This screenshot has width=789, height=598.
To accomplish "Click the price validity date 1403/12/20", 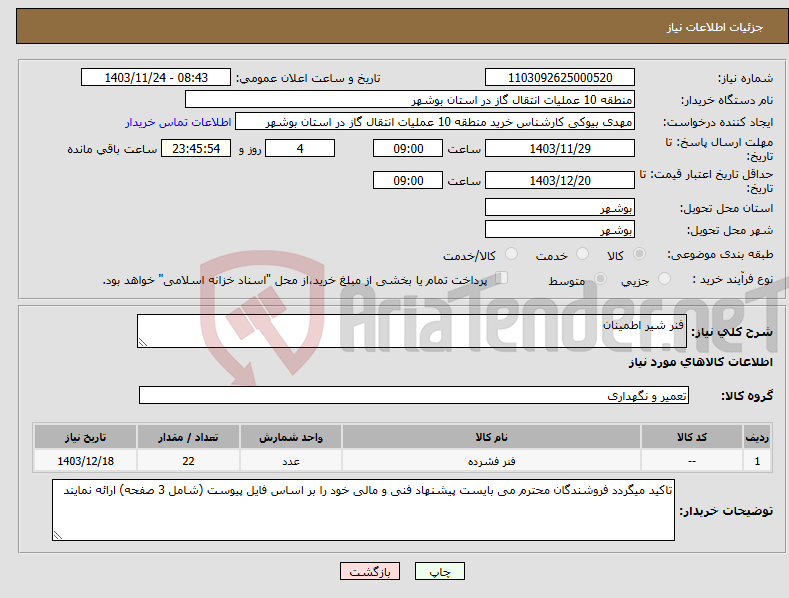I will click(x=560, y=180).
